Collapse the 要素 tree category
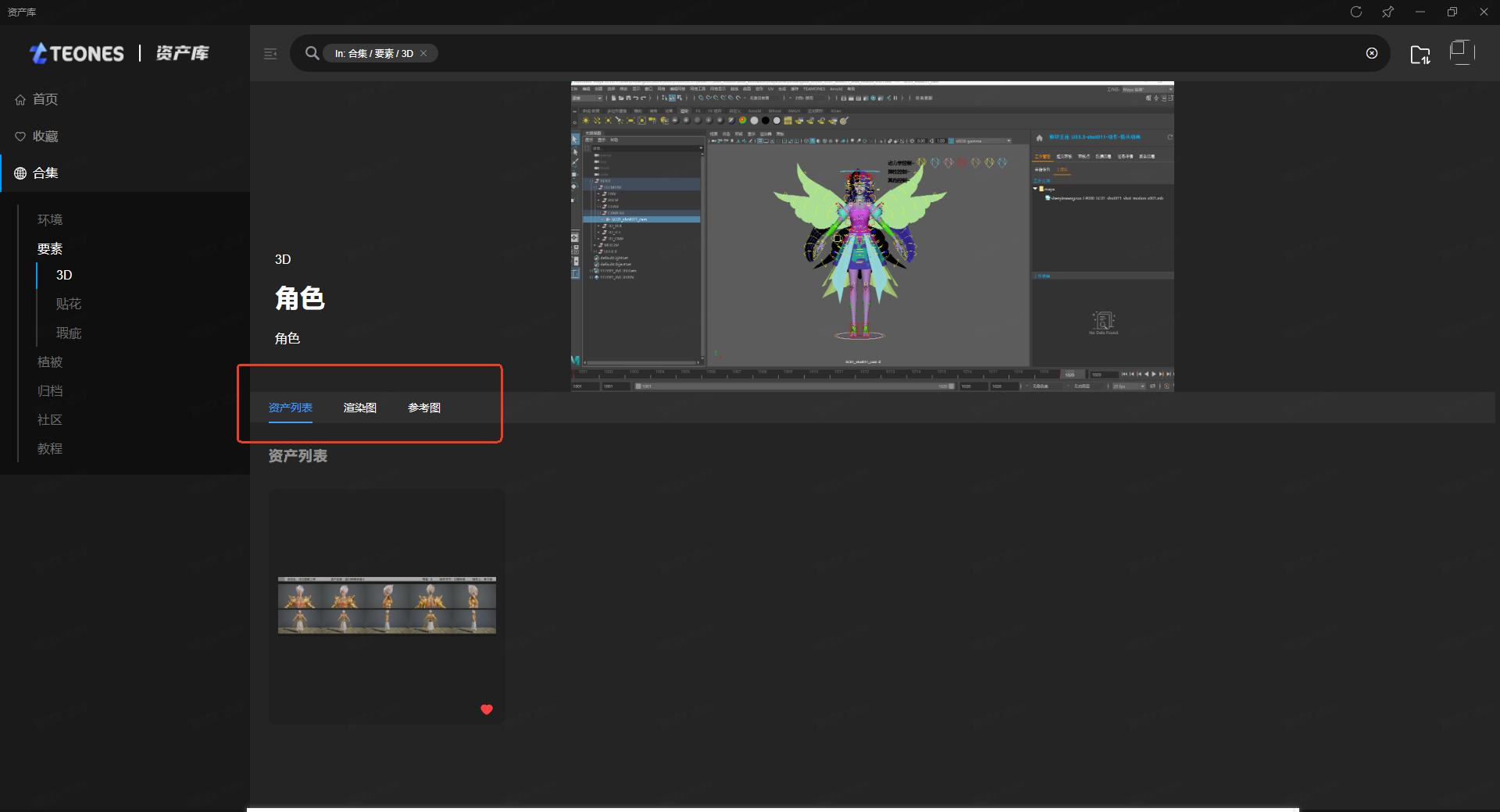The height and width of the screenshot is (812, 1500). click(50, 248)
